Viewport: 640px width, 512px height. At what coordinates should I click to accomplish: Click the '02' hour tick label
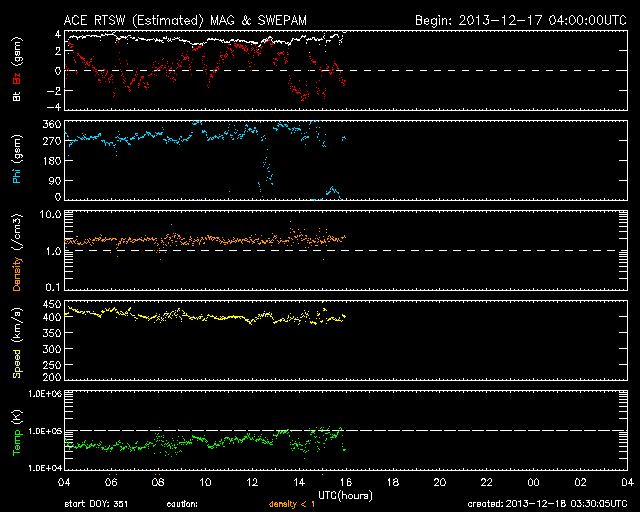pyautogui.click(x=580, y=483)
